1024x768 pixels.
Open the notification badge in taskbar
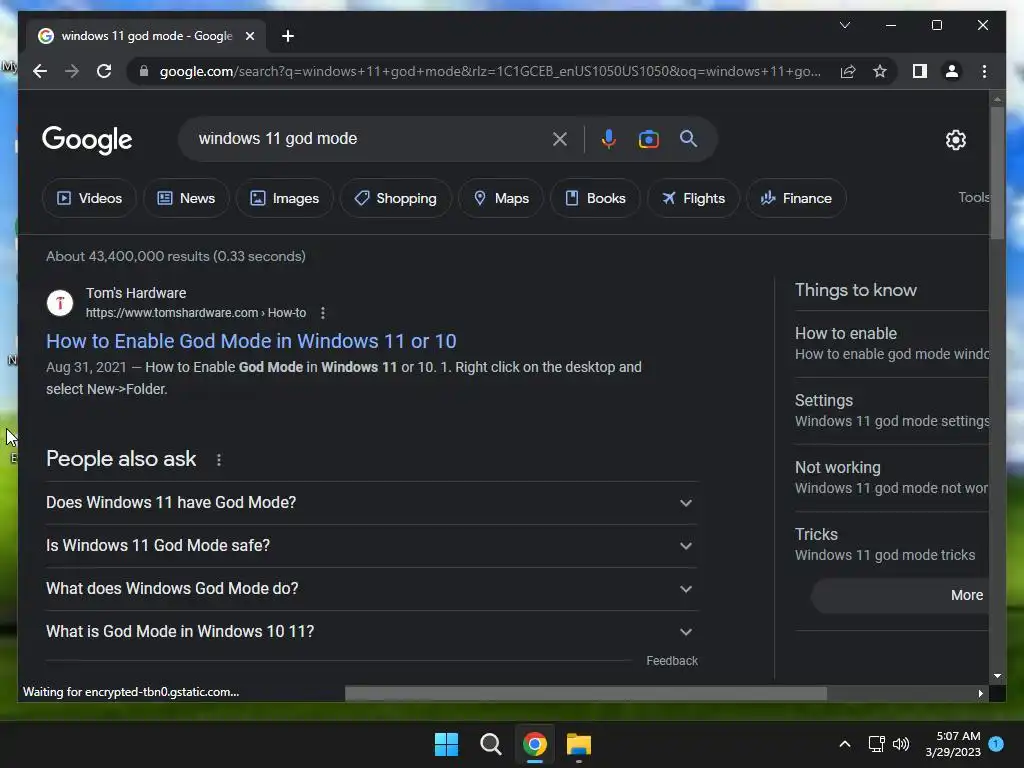coord(996,744)
